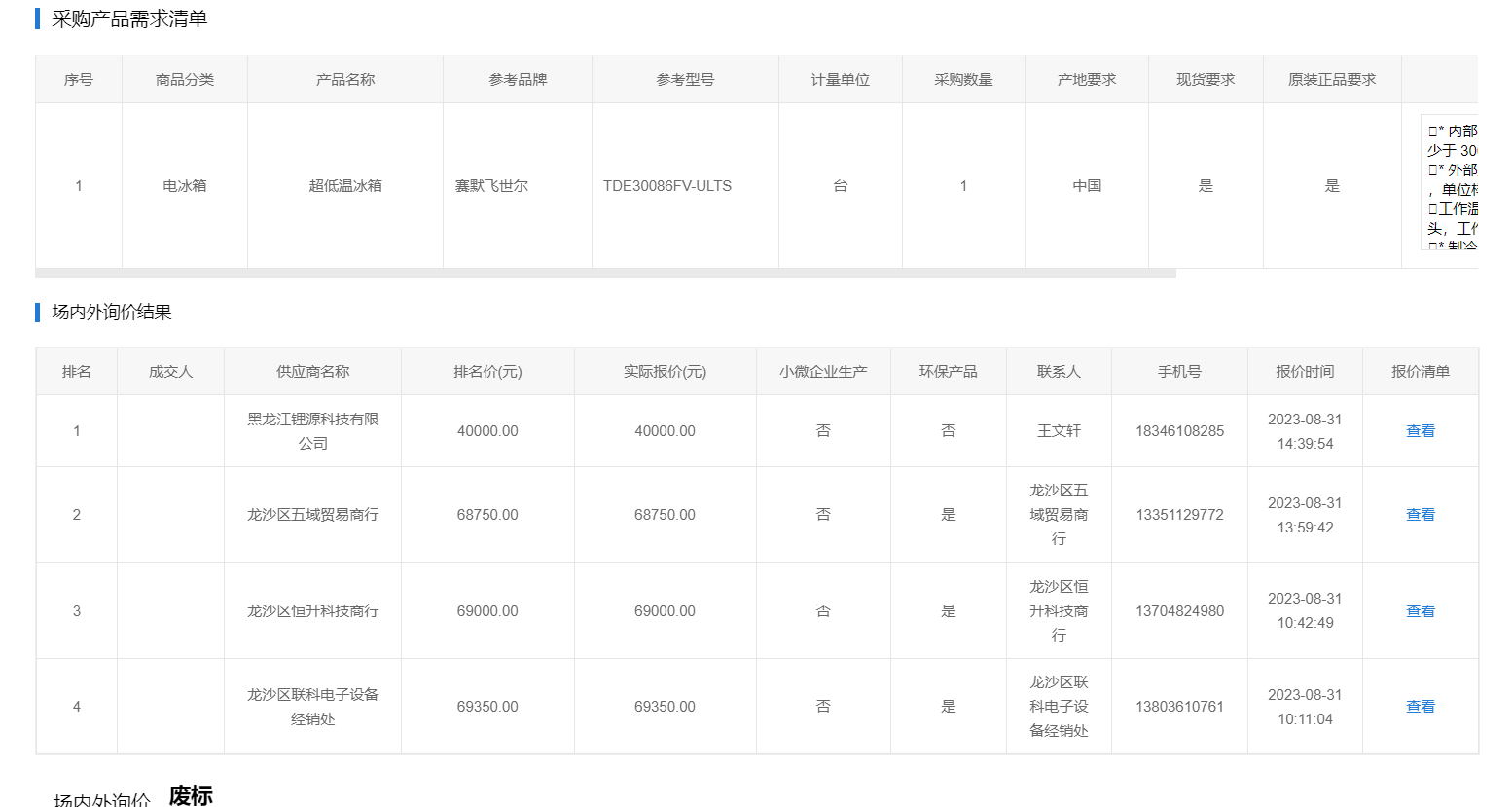
Task: Select phone number 18346108285
Action: pos(1179,431)
